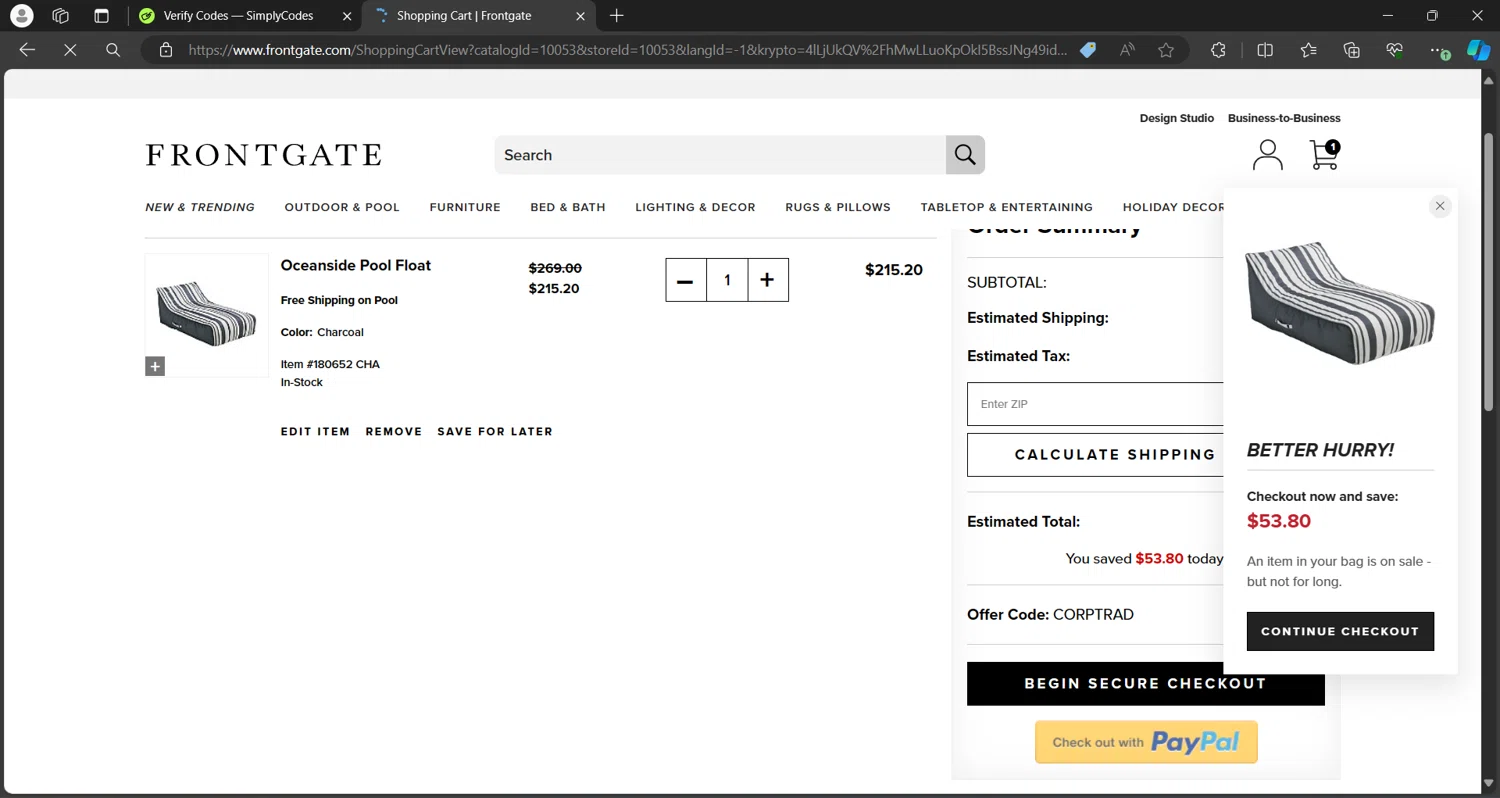Stop loading the page

pyautogui.click(x=70, y=50)
